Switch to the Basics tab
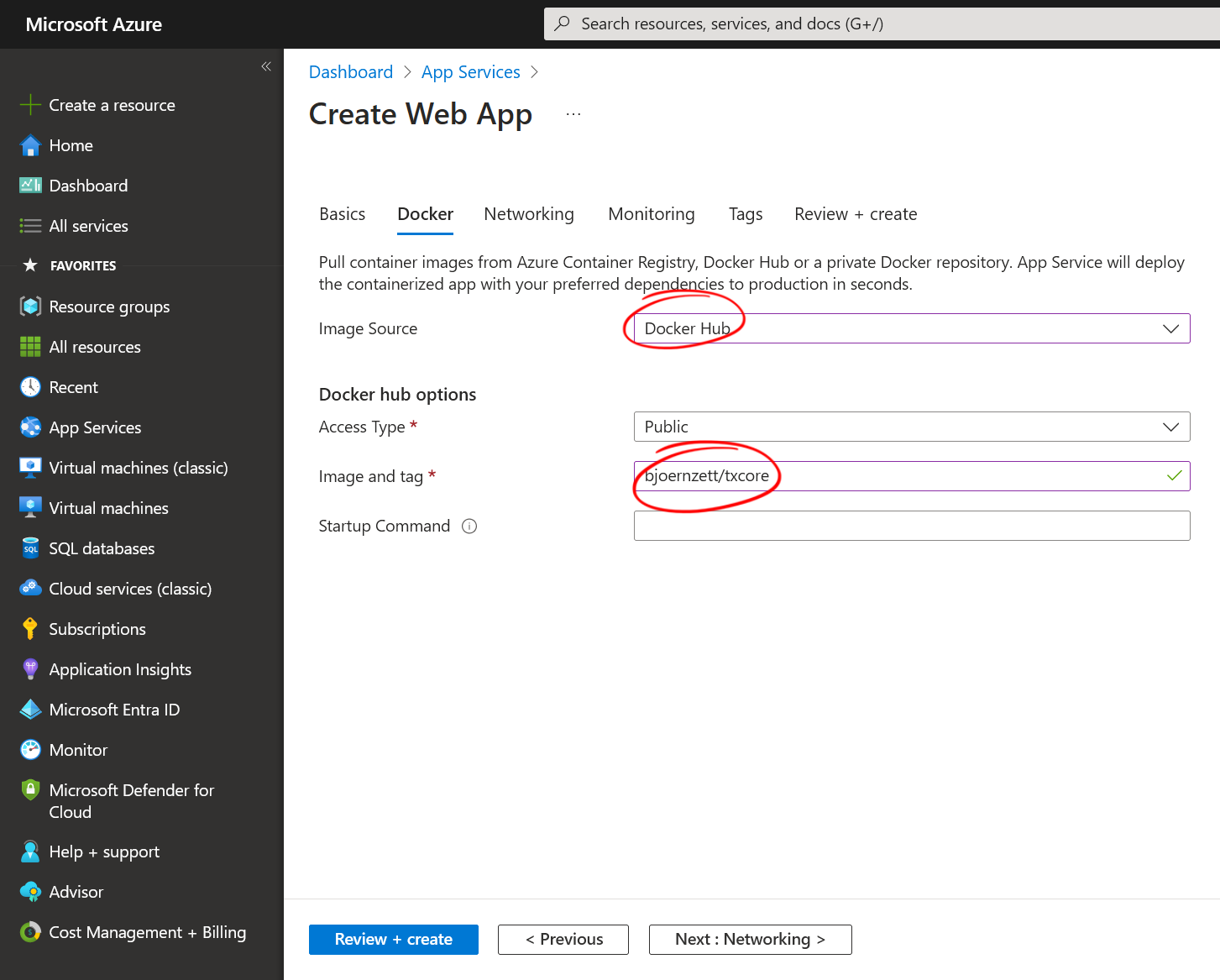The height and width of the screenshot is (980, 1220). click(343, 214)
